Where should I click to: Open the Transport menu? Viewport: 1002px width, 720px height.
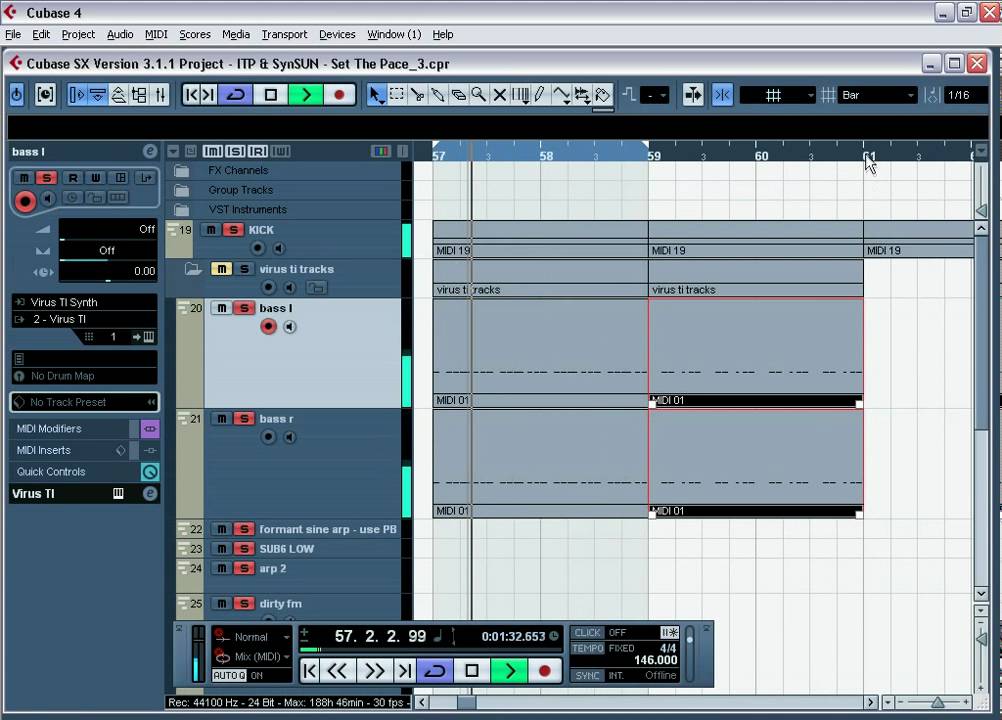(284, 34)
